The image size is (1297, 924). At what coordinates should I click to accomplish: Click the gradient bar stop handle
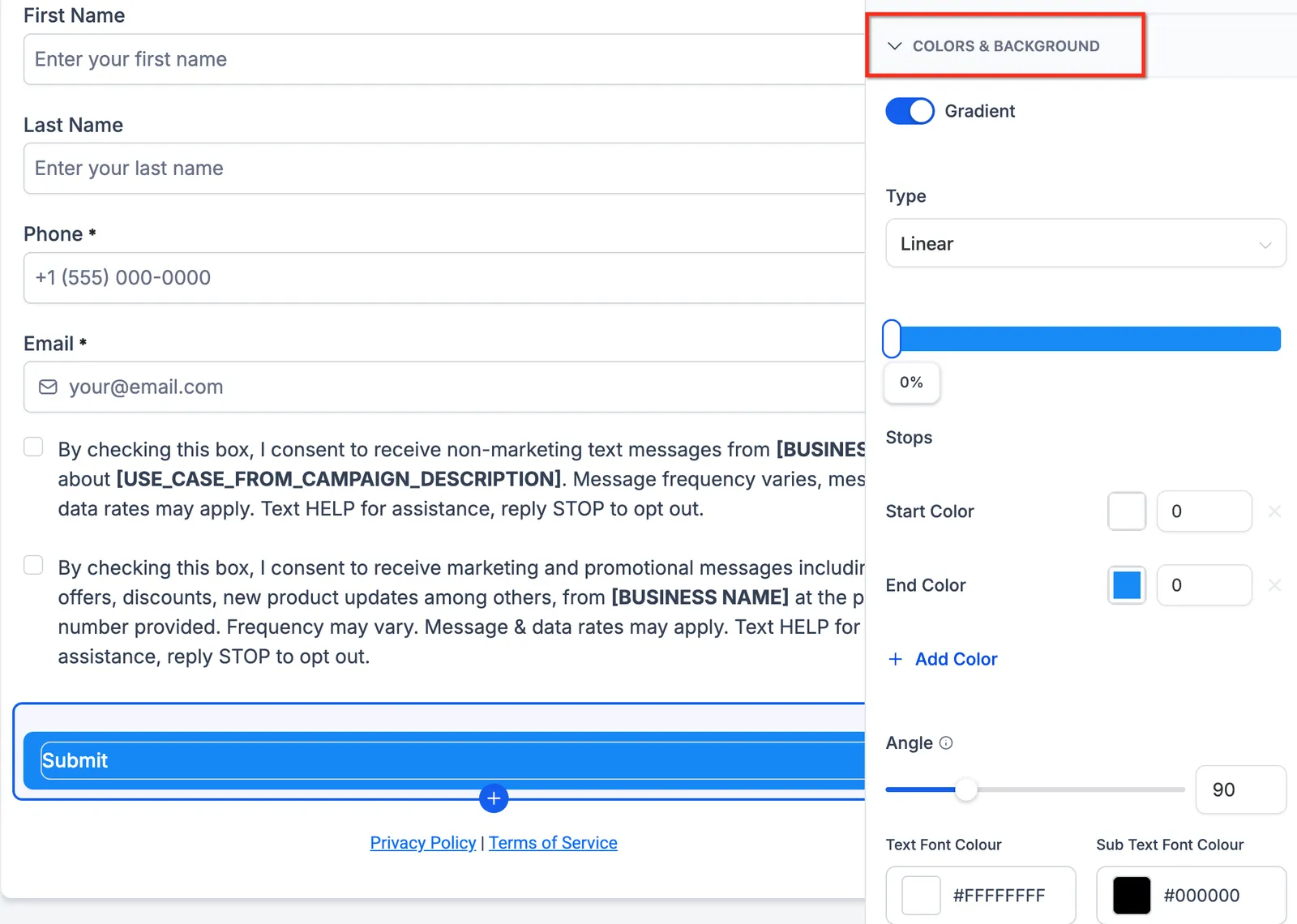(892, 339)
